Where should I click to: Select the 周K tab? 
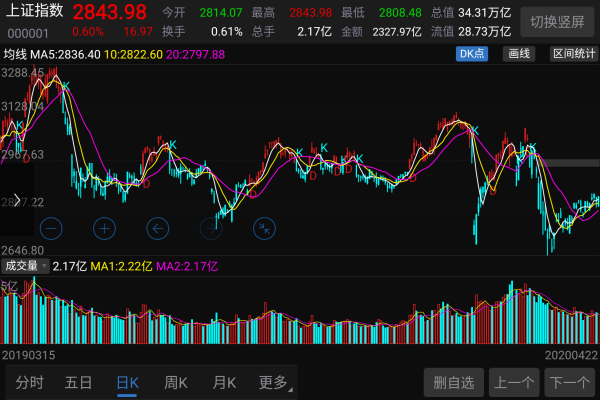(176, 382)
